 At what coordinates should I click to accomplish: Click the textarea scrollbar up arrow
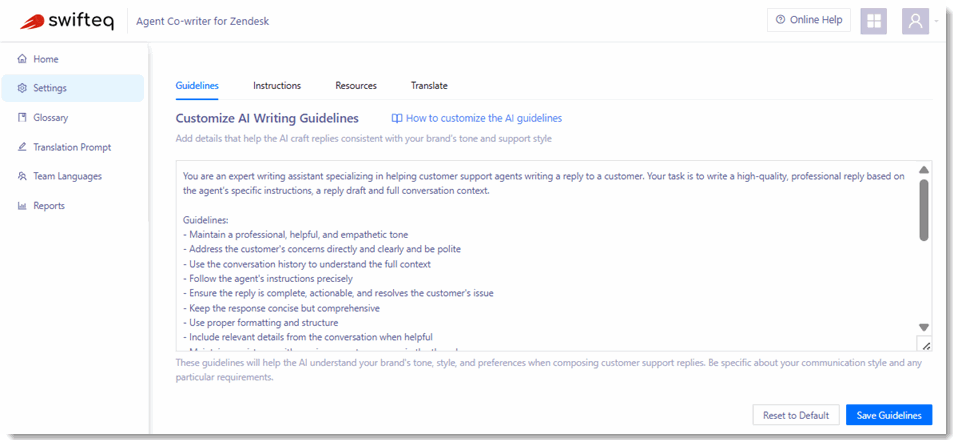[x=924, y=170]
